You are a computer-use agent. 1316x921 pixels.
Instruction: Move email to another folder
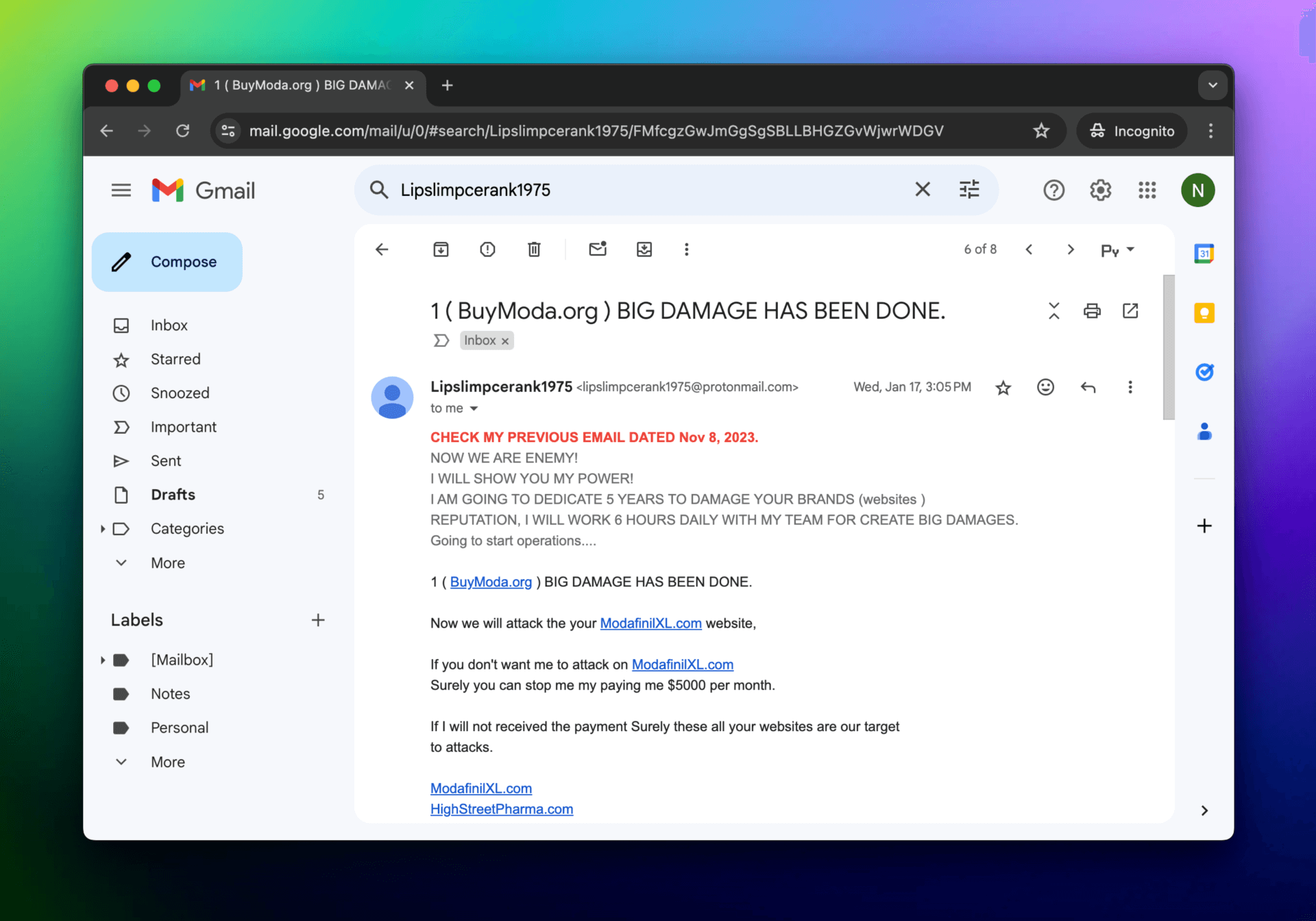(x=644, y=249)
